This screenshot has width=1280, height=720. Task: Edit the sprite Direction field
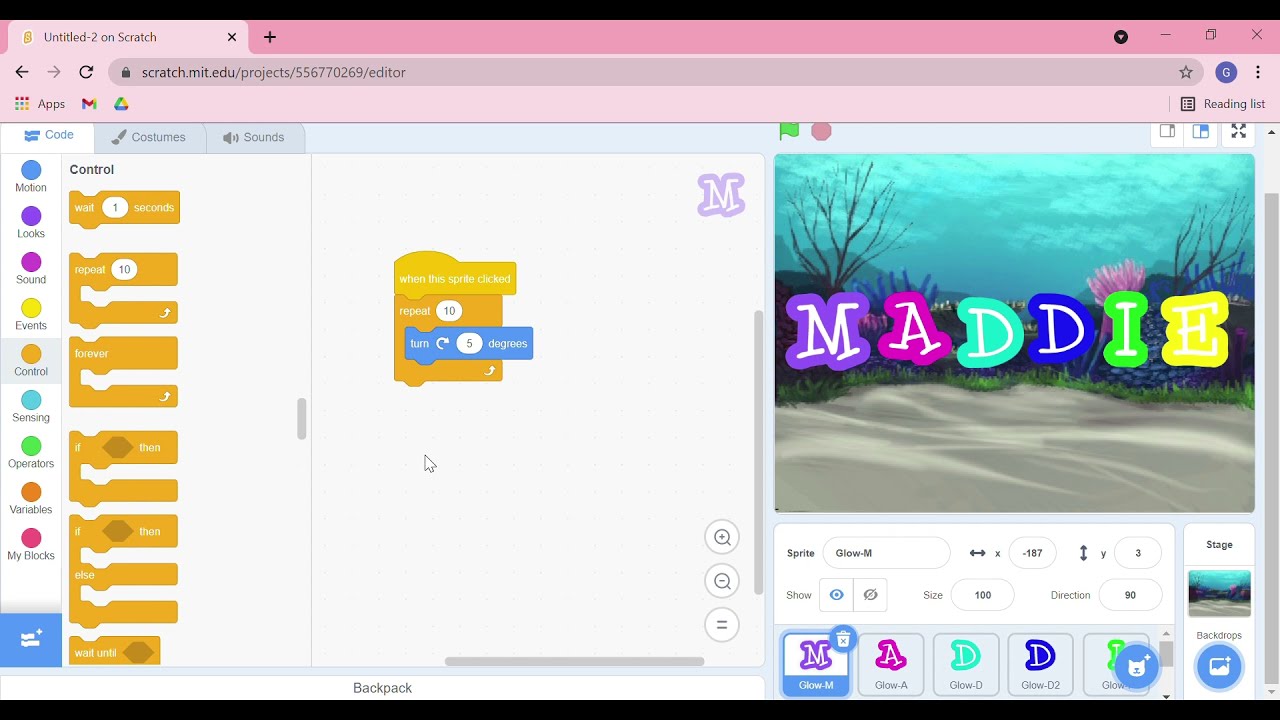1130,595
